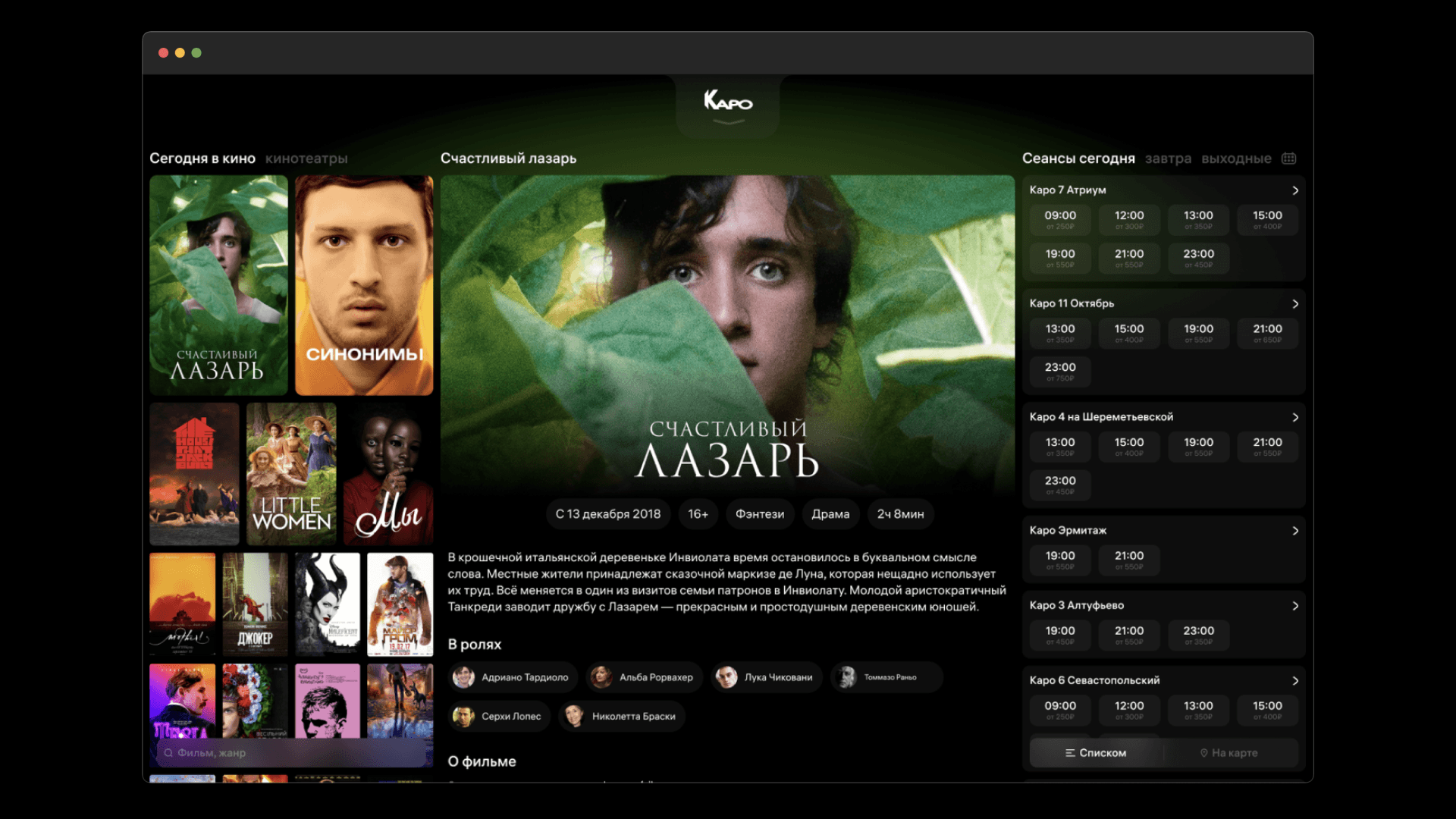This screenshot has height=819, width=1456.
Task: Open the Мы movie poster
Action: [388, 474]
